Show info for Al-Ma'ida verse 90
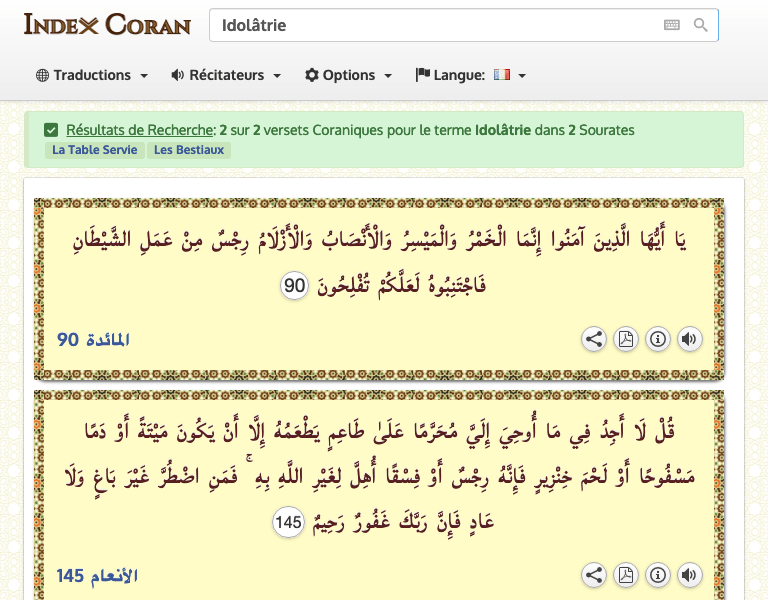Viewport: 768px width, 600px height. pos(657,339)
